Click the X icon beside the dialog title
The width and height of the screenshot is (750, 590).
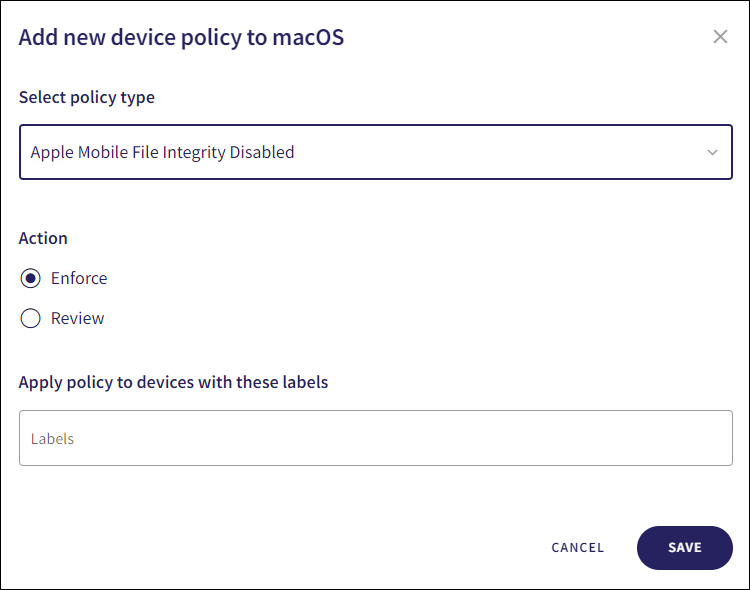point(720,37)
